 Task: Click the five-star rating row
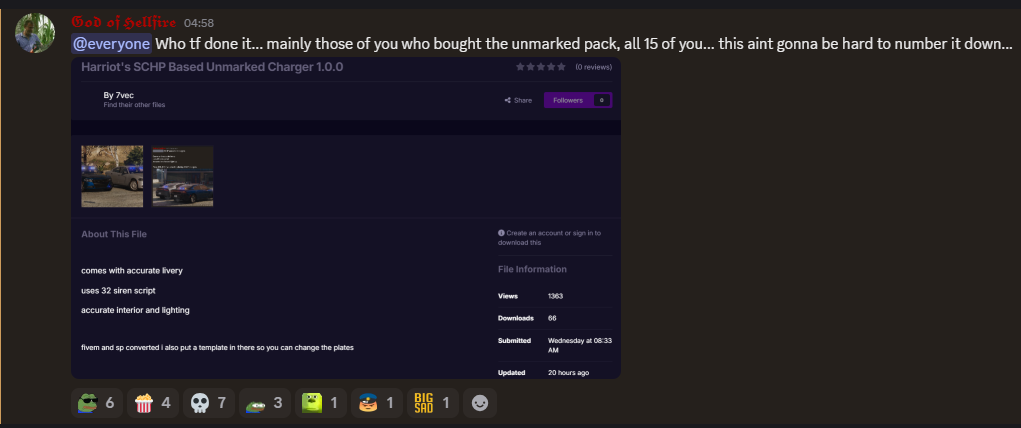point(540,67)
